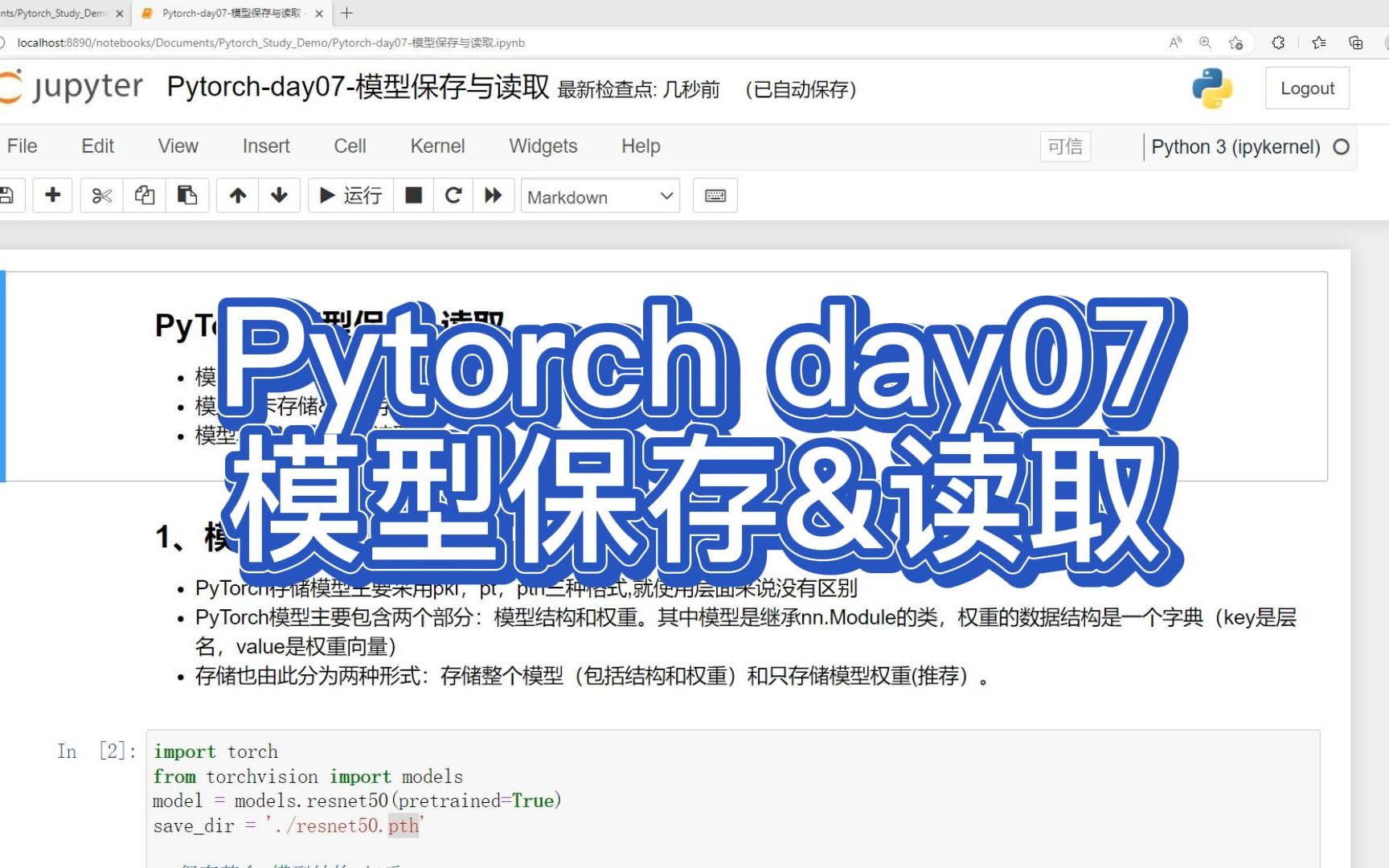Interrupt the kernel

(x=412, y=195)
